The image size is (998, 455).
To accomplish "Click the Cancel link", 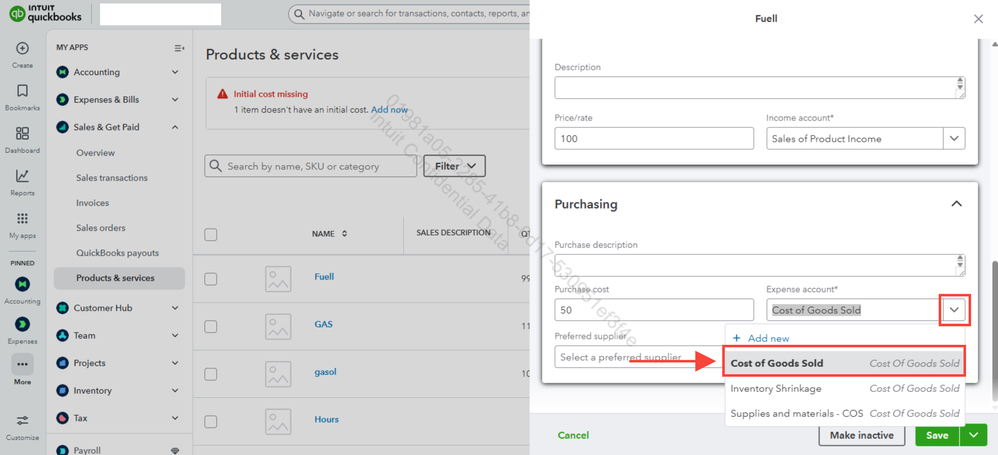I will click(573, 435).
